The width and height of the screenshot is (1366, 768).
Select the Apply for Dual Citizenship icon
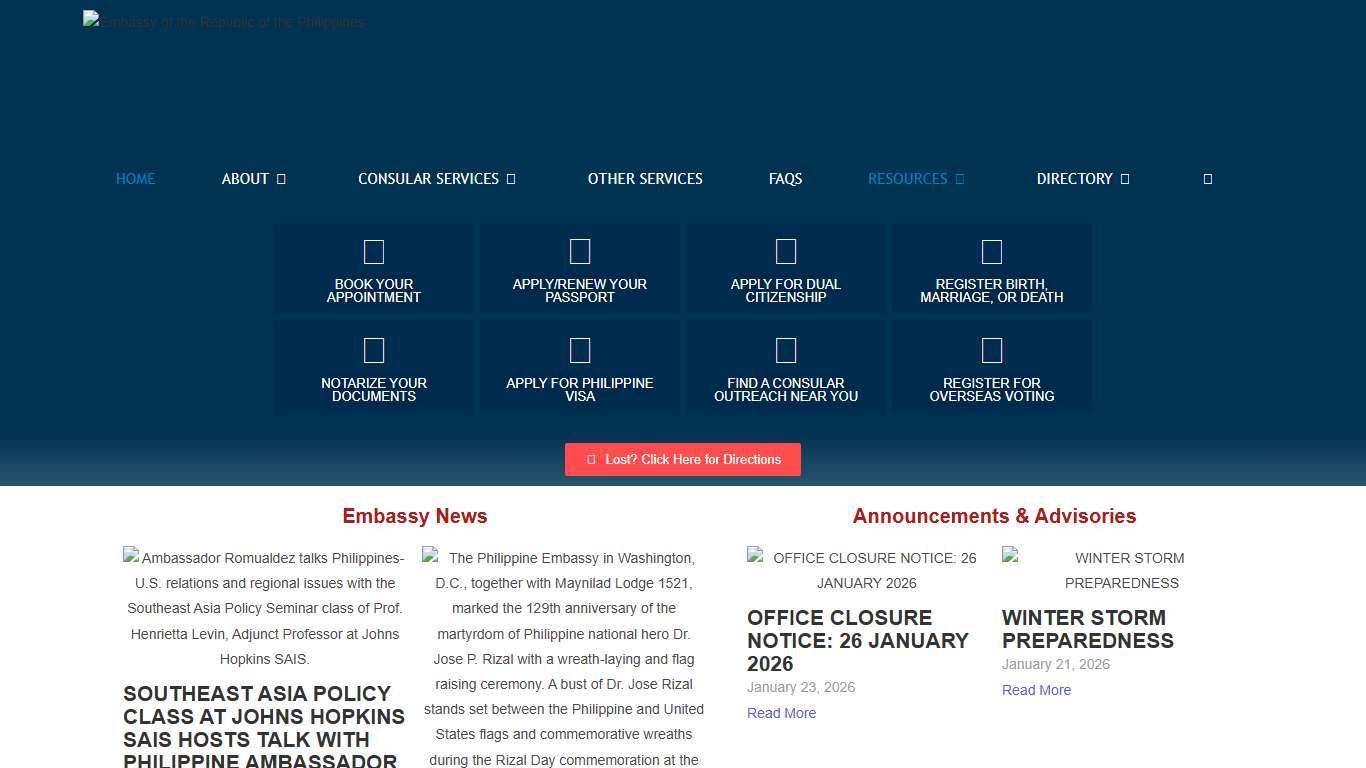click(x=786, y=252)
